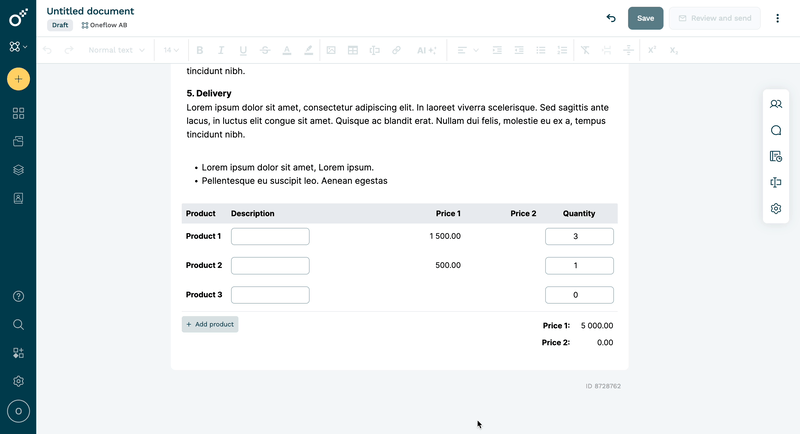Image resolution: width=800 pixels, height=434 pixels.
Task: Expand the text alignment dropdown
Action: coord(467,50)
